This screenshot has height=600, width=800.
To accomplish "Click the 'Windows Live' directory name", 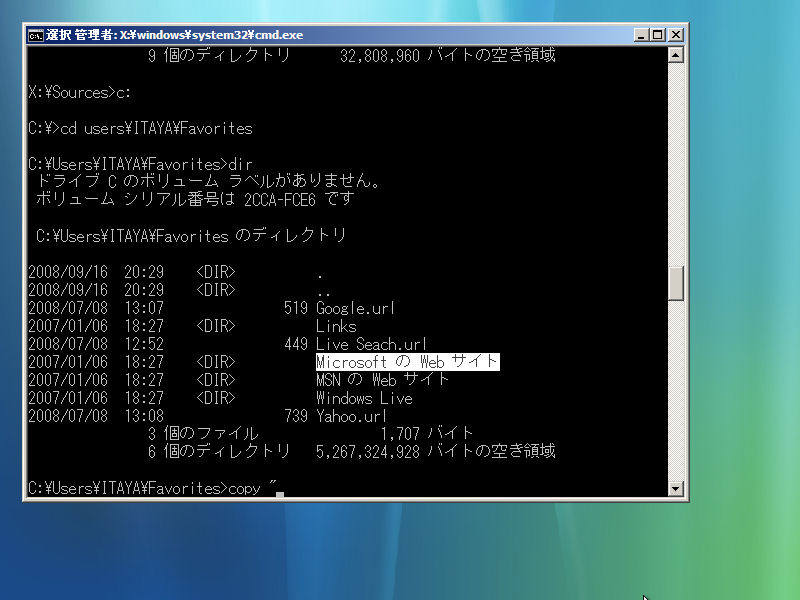I will [364, 398].
